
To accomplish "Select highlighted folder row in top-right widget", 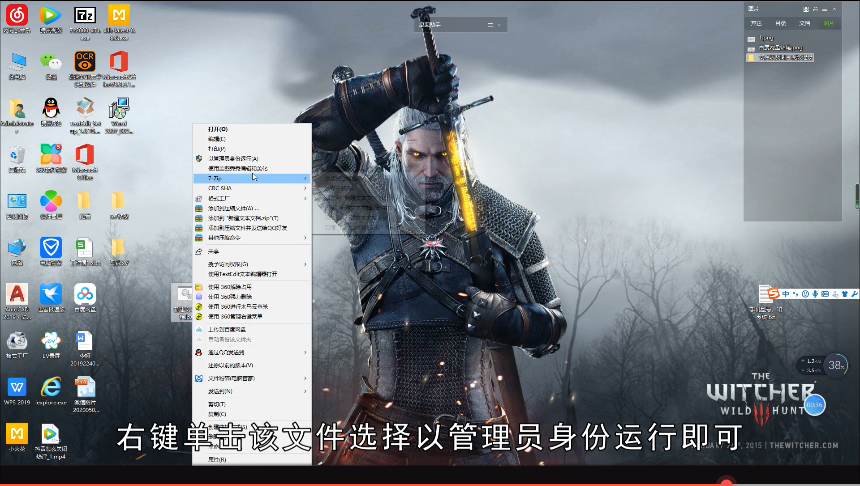I will 779,58.
